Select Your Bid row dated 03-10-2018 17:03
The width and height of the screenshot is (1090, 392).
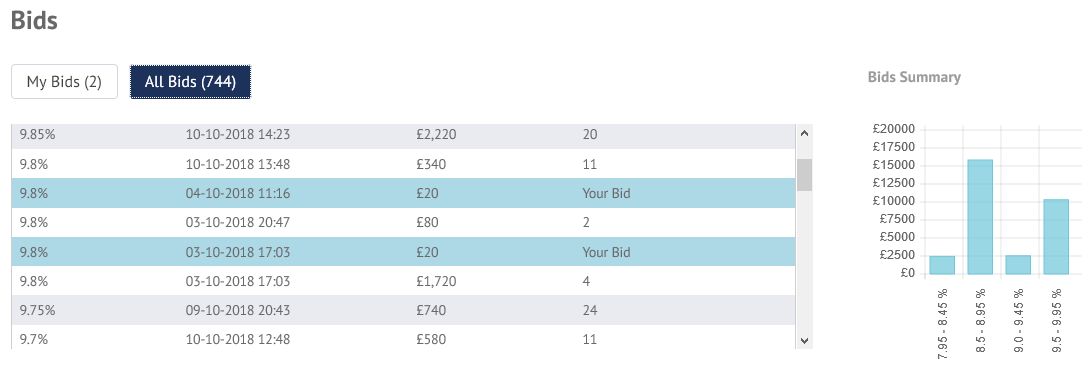(403, 252)
